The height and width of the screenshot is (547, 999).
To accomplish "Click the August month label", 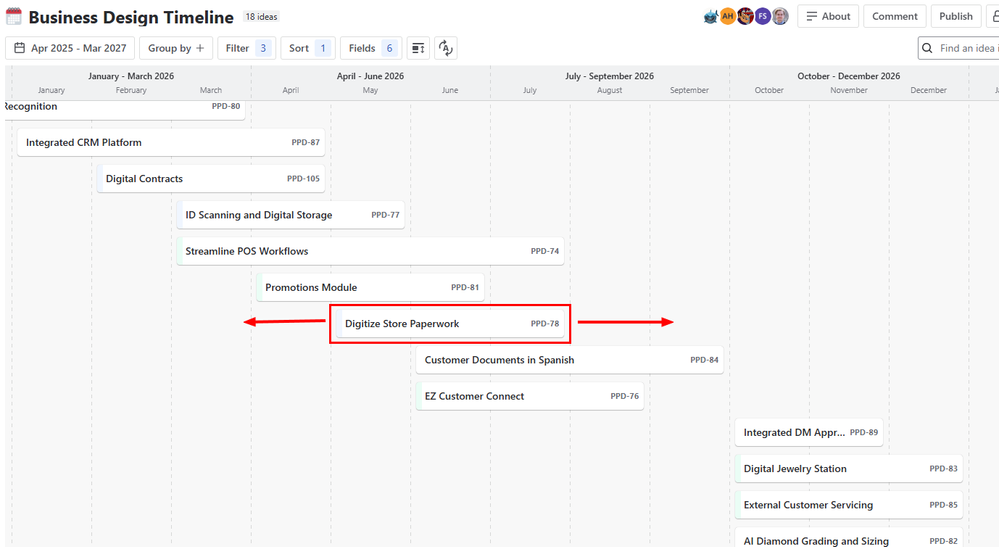I will 609,90.
